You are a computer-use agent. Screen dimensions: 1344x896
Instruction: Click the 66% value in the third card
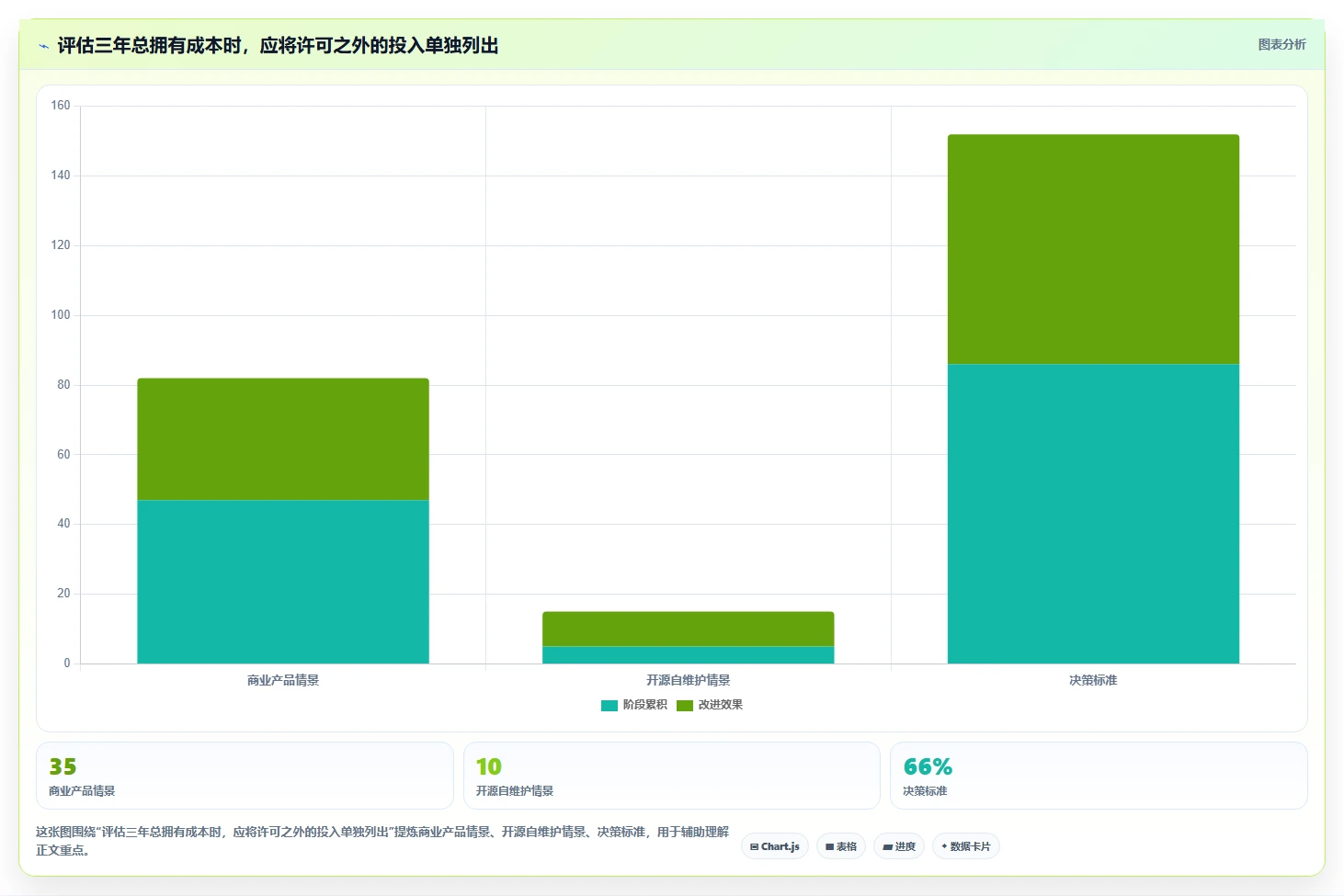pos(928,766)
